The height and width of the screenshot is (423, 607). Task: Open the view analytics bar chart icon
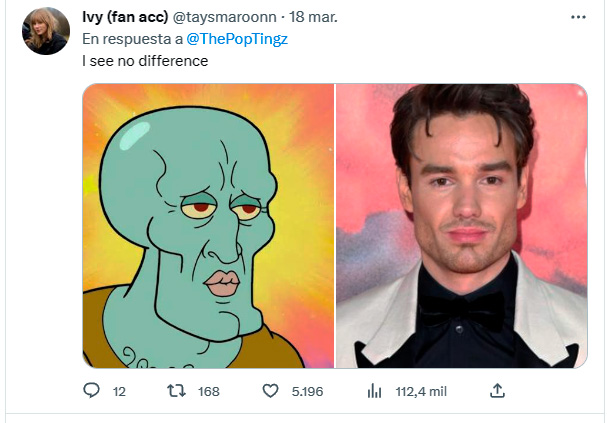[375, 391]
